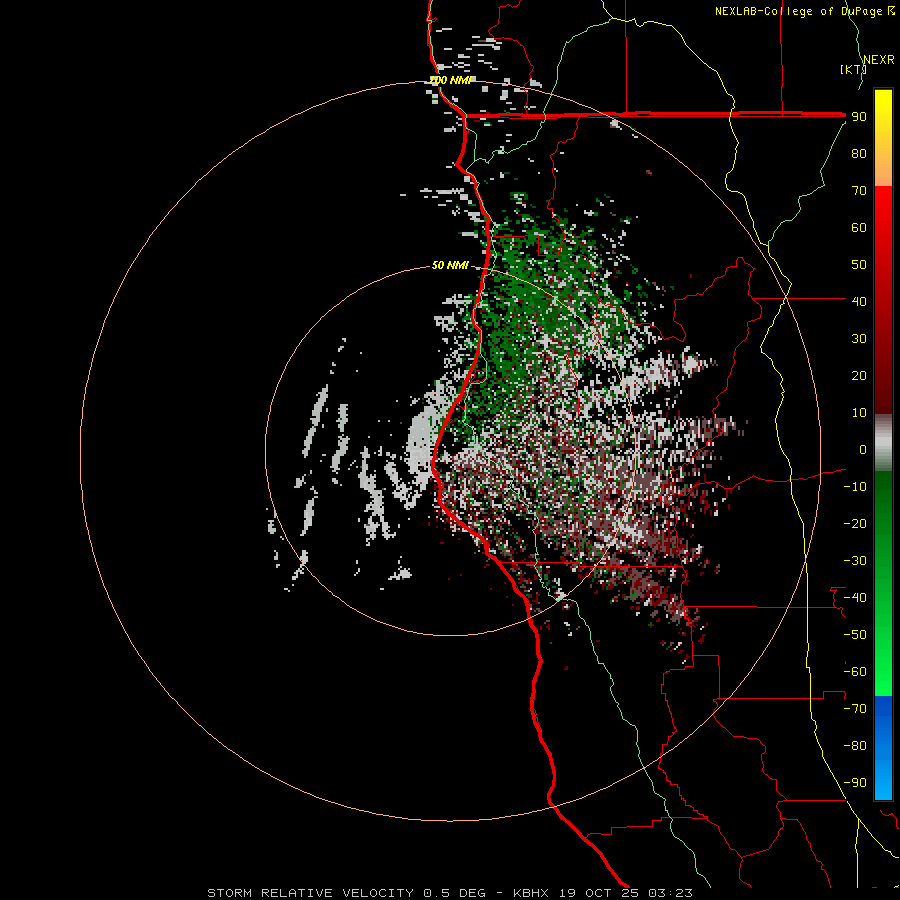Click the 50 value on the velocity scale
This screenshot has width=900, height=900.
(859, 265)
